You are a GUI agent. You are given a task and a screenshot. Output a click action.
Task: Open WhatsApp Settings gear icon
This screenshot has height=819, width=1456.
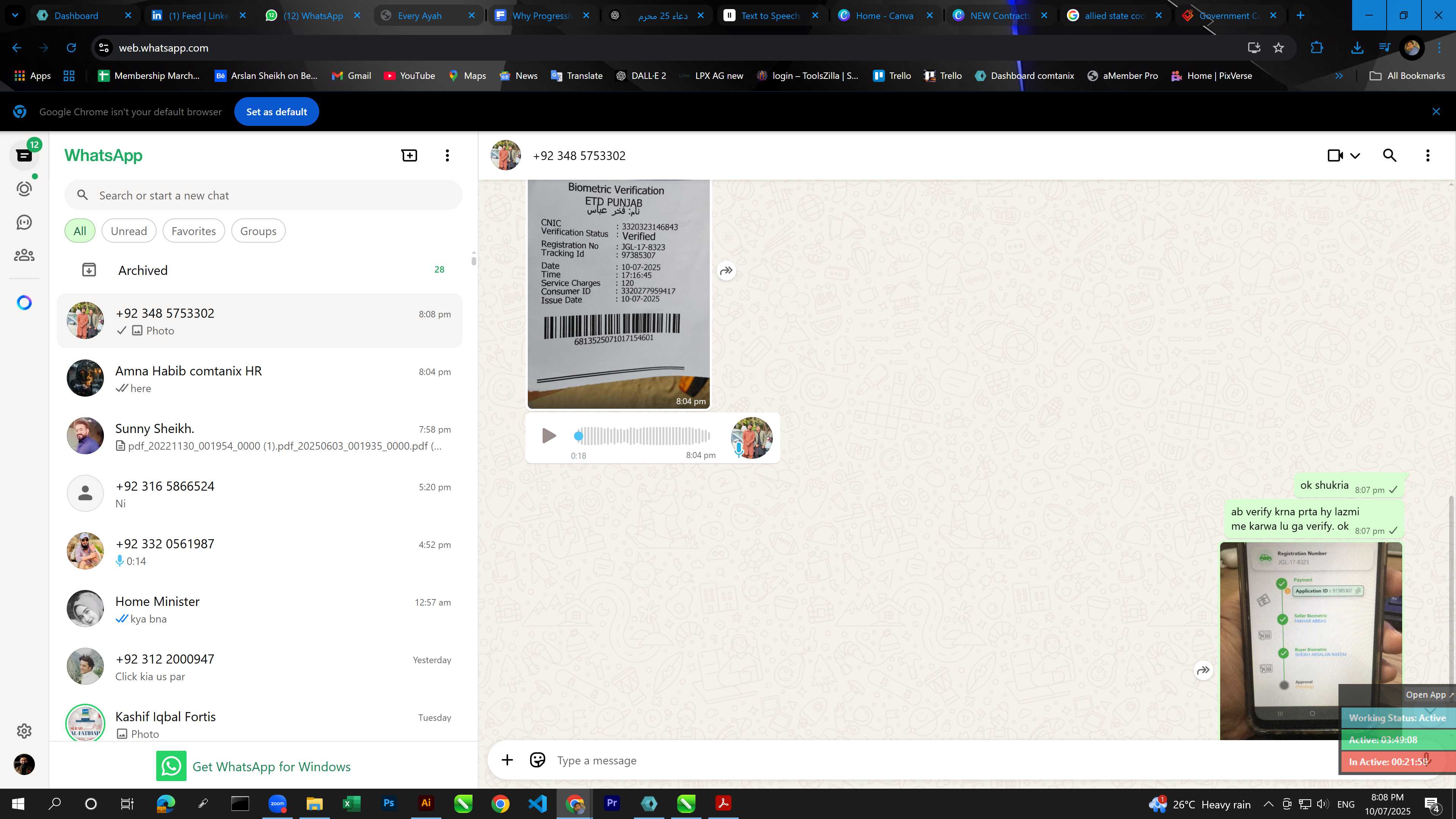(x=24, y=731)
